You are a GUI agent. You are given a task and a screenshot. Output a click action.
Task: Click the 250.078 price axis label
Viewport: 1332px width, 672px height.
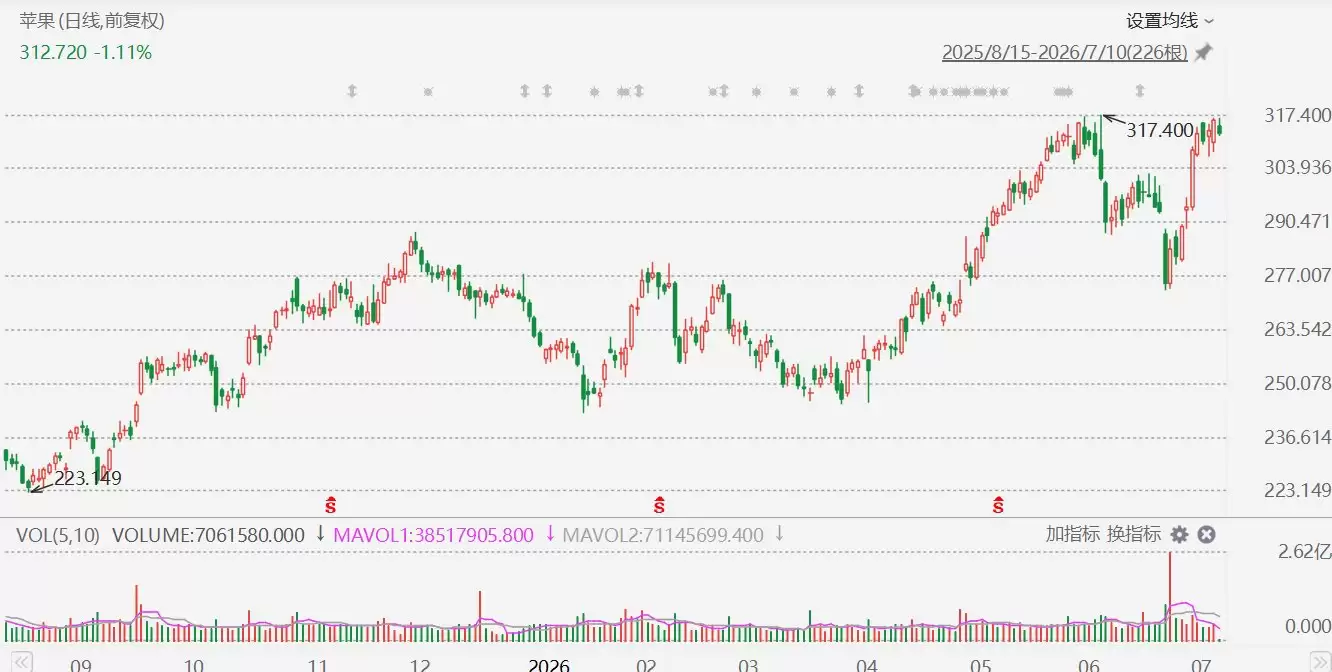(x=1297, y=383)
